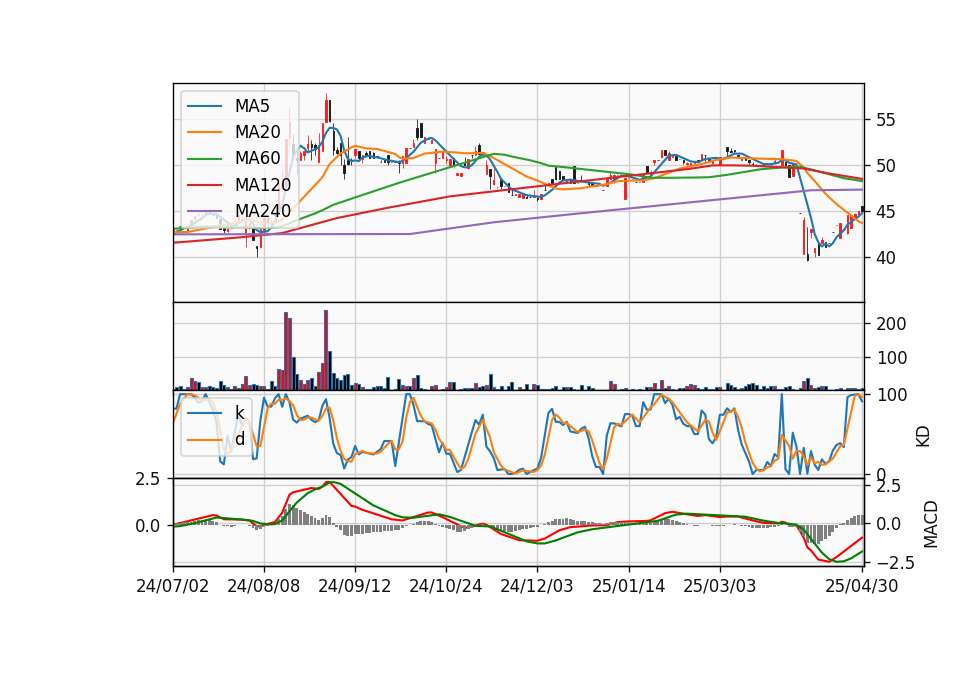The width and height of the screenshot is (960, 690).
Task: Click the KD vertical axis title
Action: (923, 437)
